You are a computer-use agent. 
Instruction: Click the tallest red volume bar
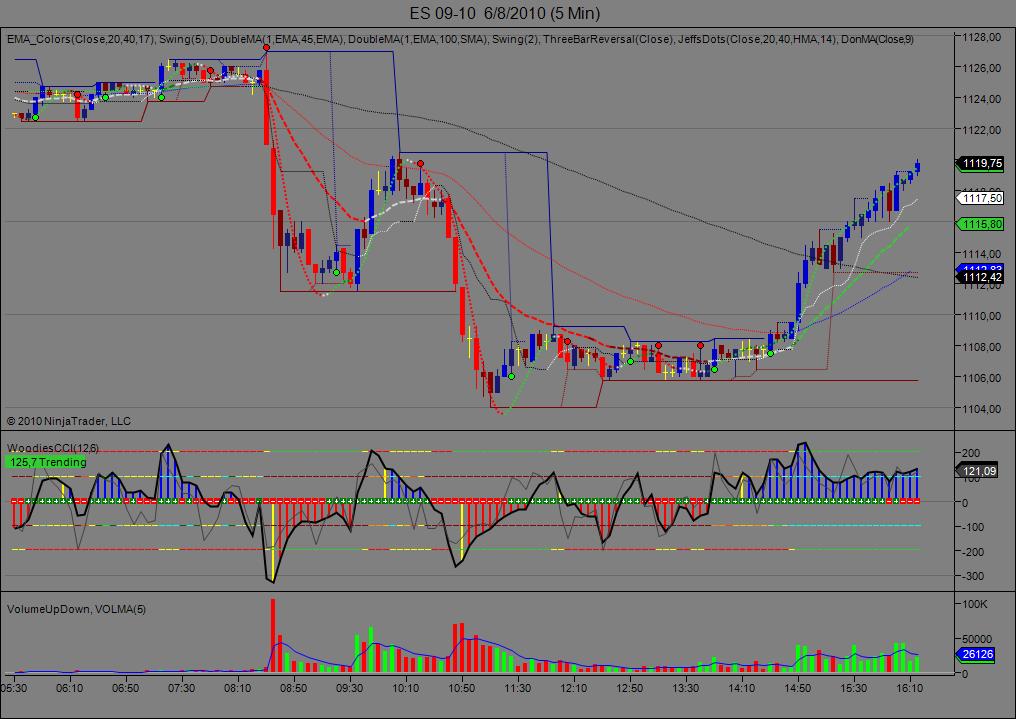(x=273, y=635)
